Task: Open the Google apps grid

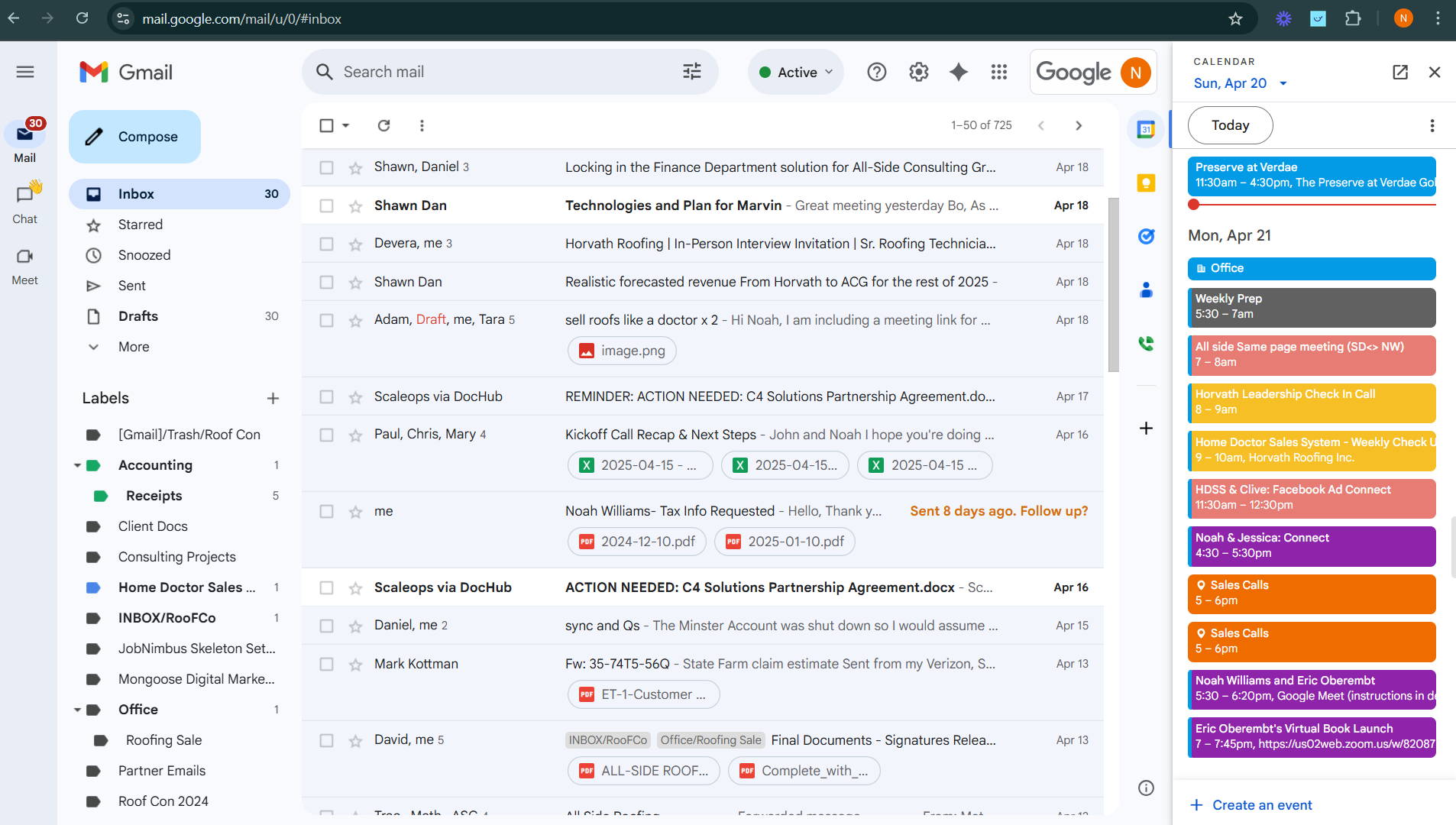Action: [x=999, y=72]
